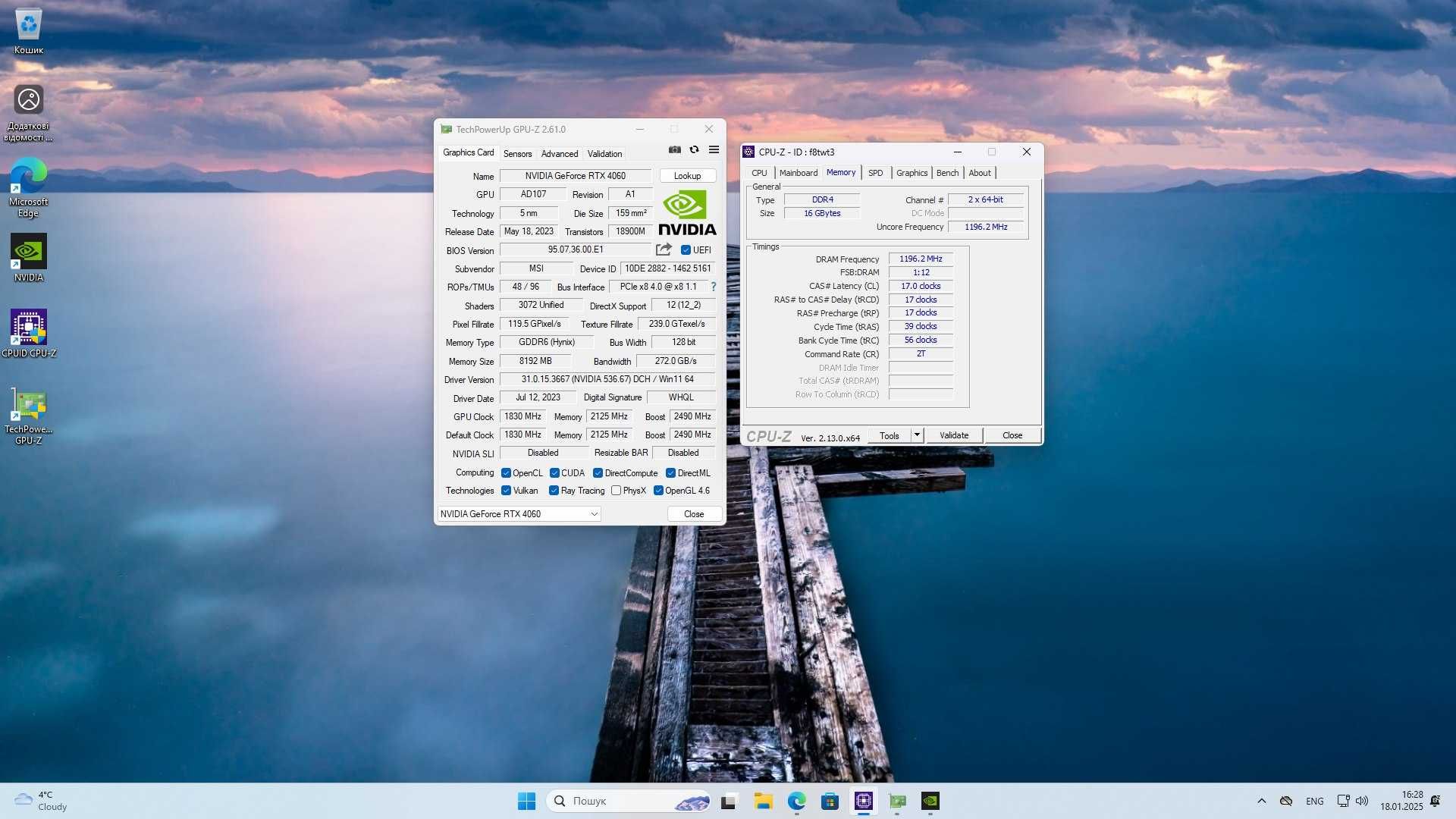Click the DRAM Frequency value 1196.2 MHz
Viewport: 1456px width, 819px height.
coord(921,259)
